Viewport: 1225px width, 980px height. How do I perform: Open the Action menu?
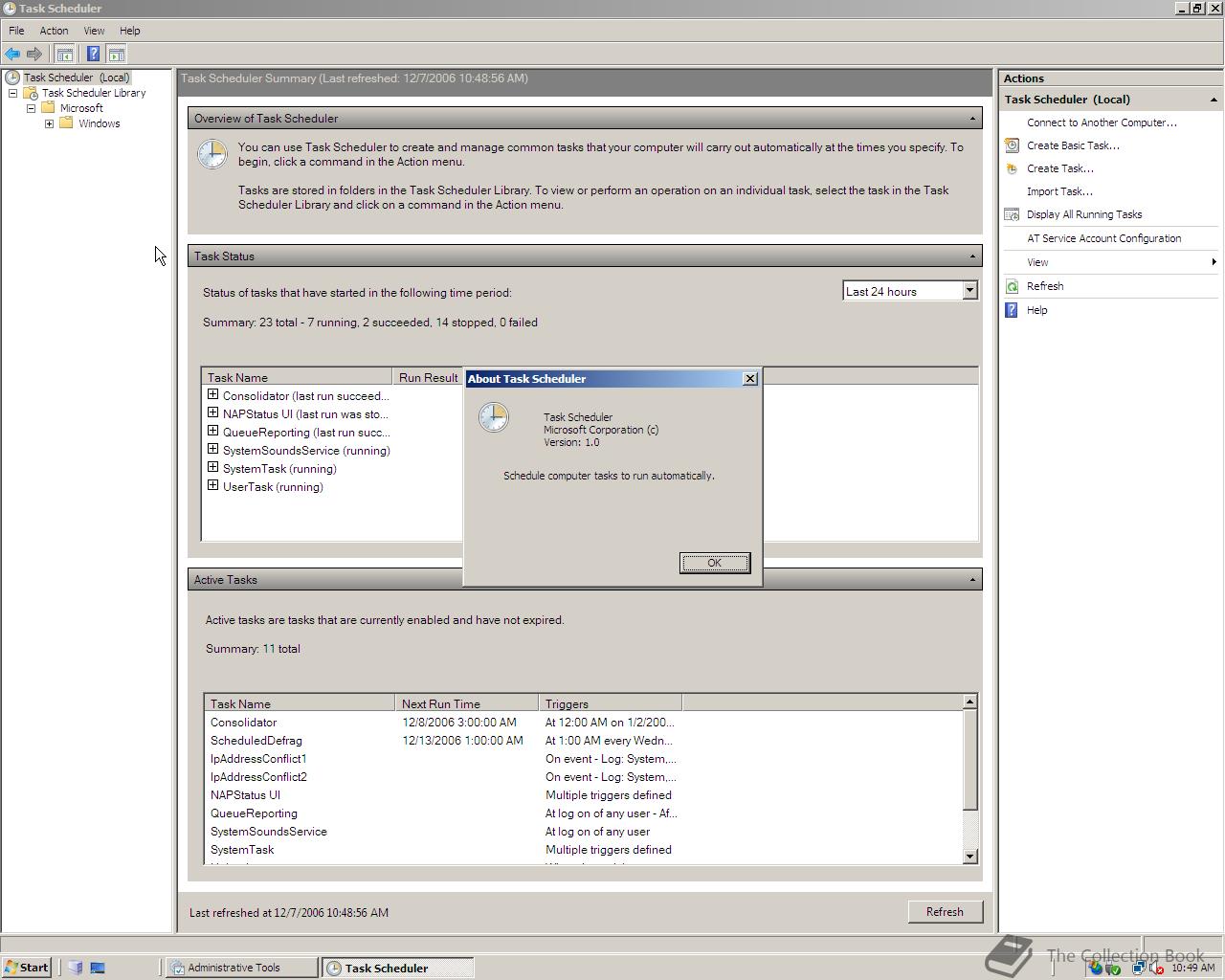tap(54, 31)
